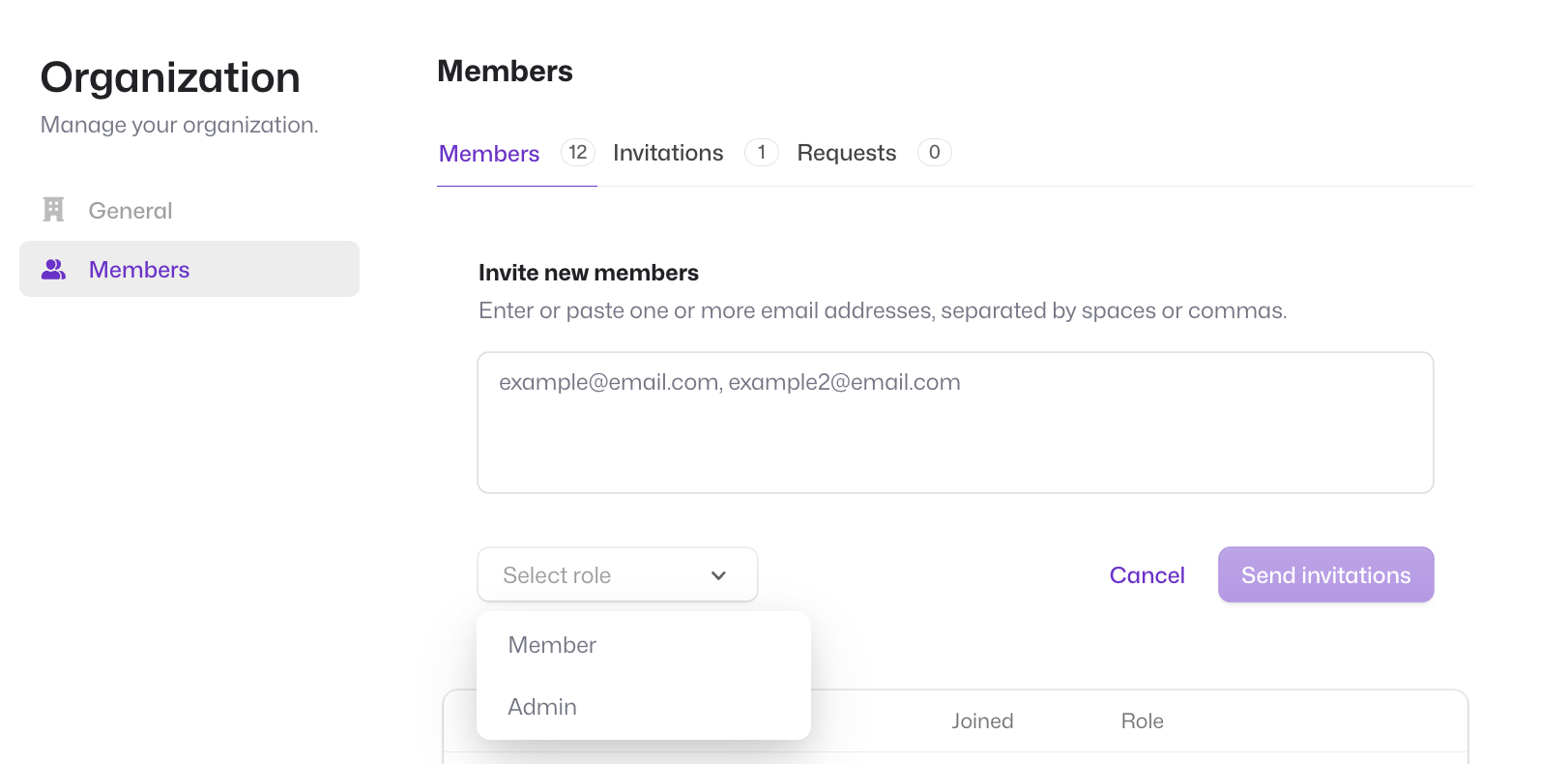Click the 12 count badge on Members tab
The width and height of the screenshot is (1568, 764).
578,152
